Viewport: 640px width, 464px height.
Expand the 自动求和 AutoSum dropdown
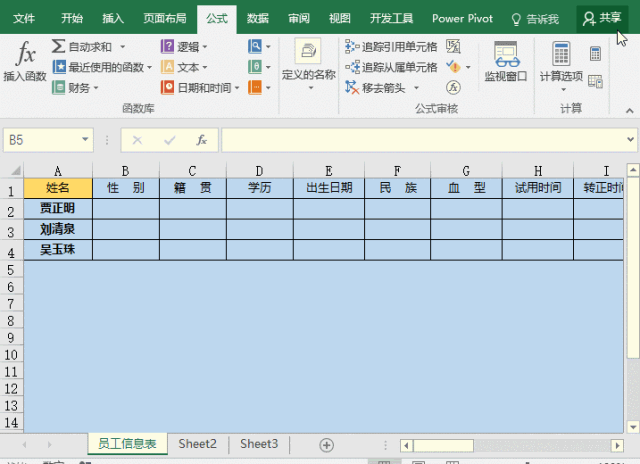point(122,47)
